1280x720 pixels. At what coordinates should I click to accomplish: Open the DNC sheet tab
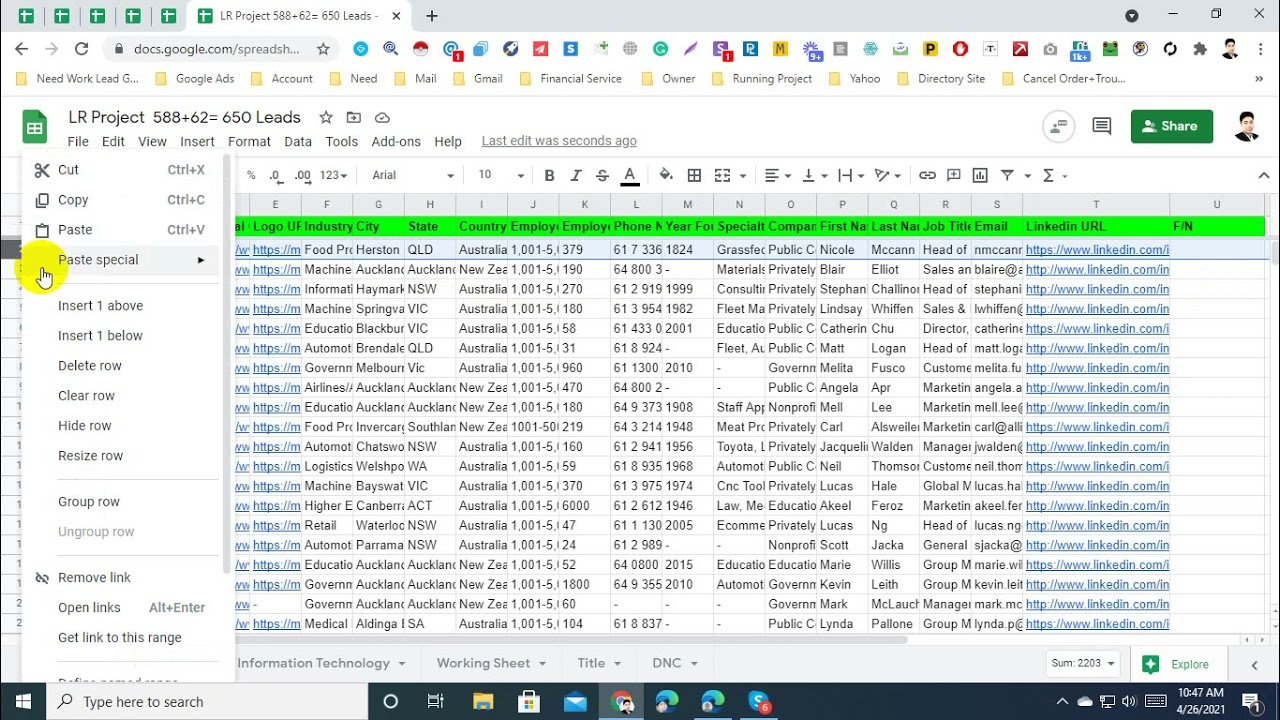674,663
